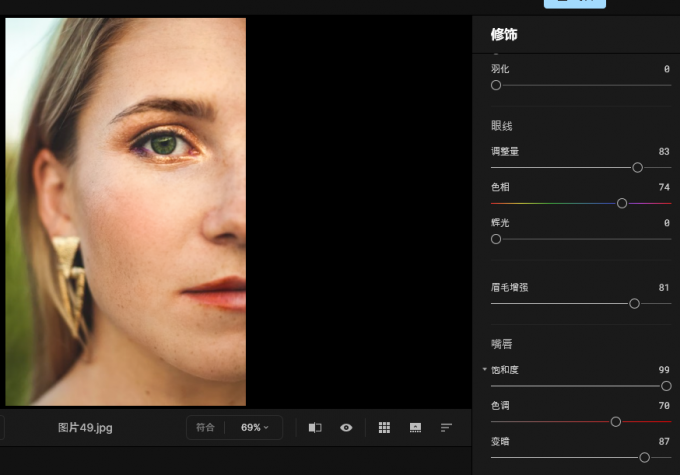Click the 符合 fit-to-screen button
The height and width of the screenshot is (475, 680).
point(206,427)
